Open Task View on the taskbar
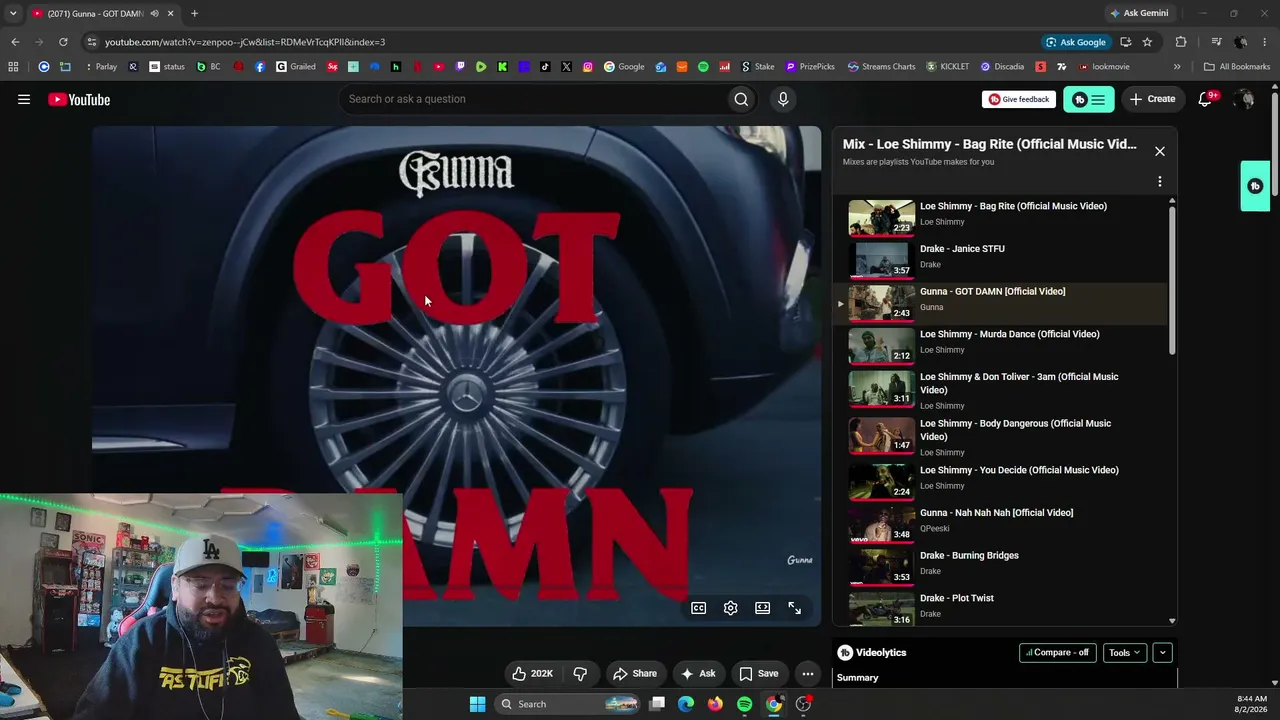The height and width of the screenshot is (720, 1280). coord(657,704)
